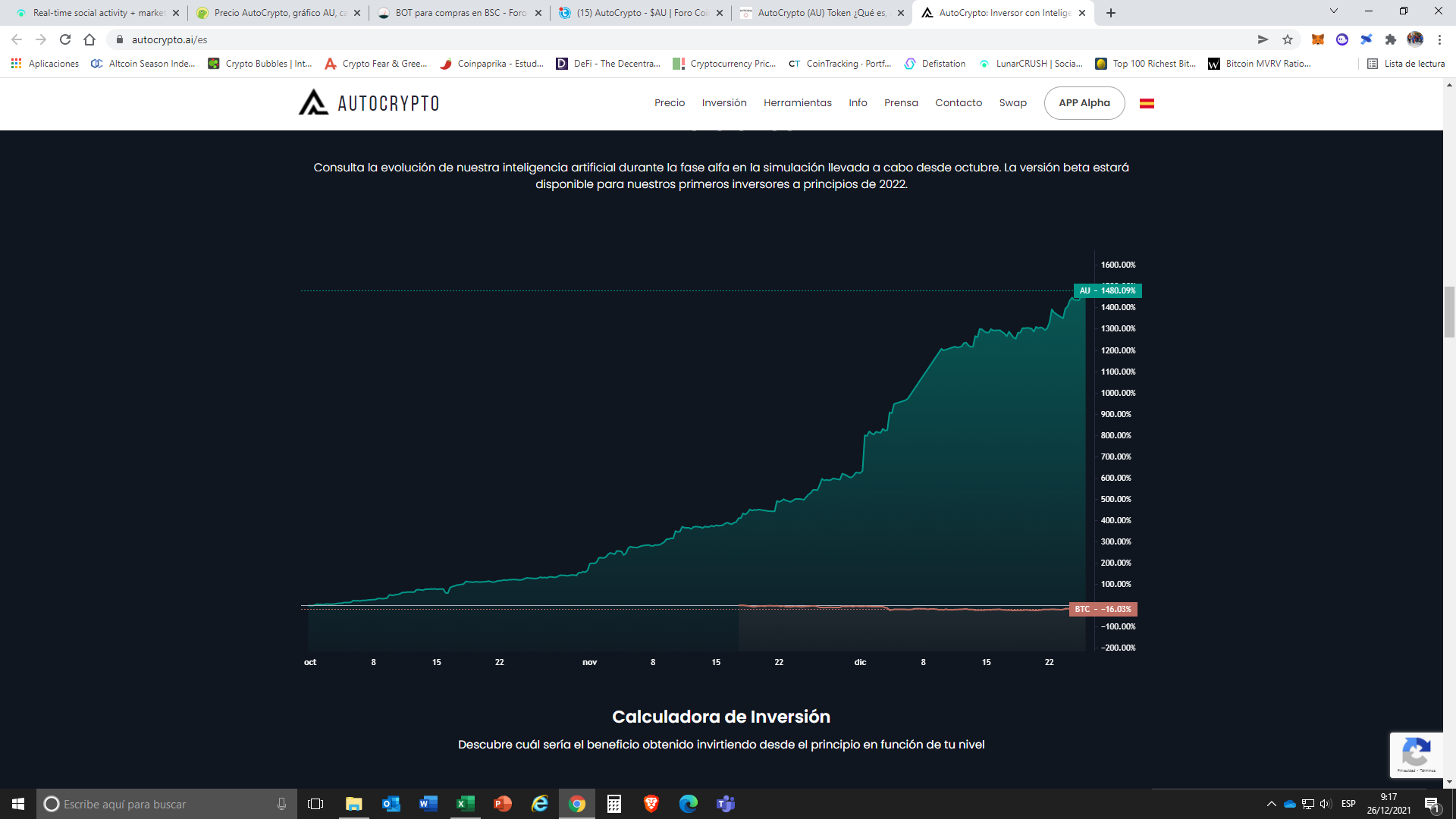Open the Swap link in navigation
The height and width of the screenshot is (819, 1456).
point(1012,103)
